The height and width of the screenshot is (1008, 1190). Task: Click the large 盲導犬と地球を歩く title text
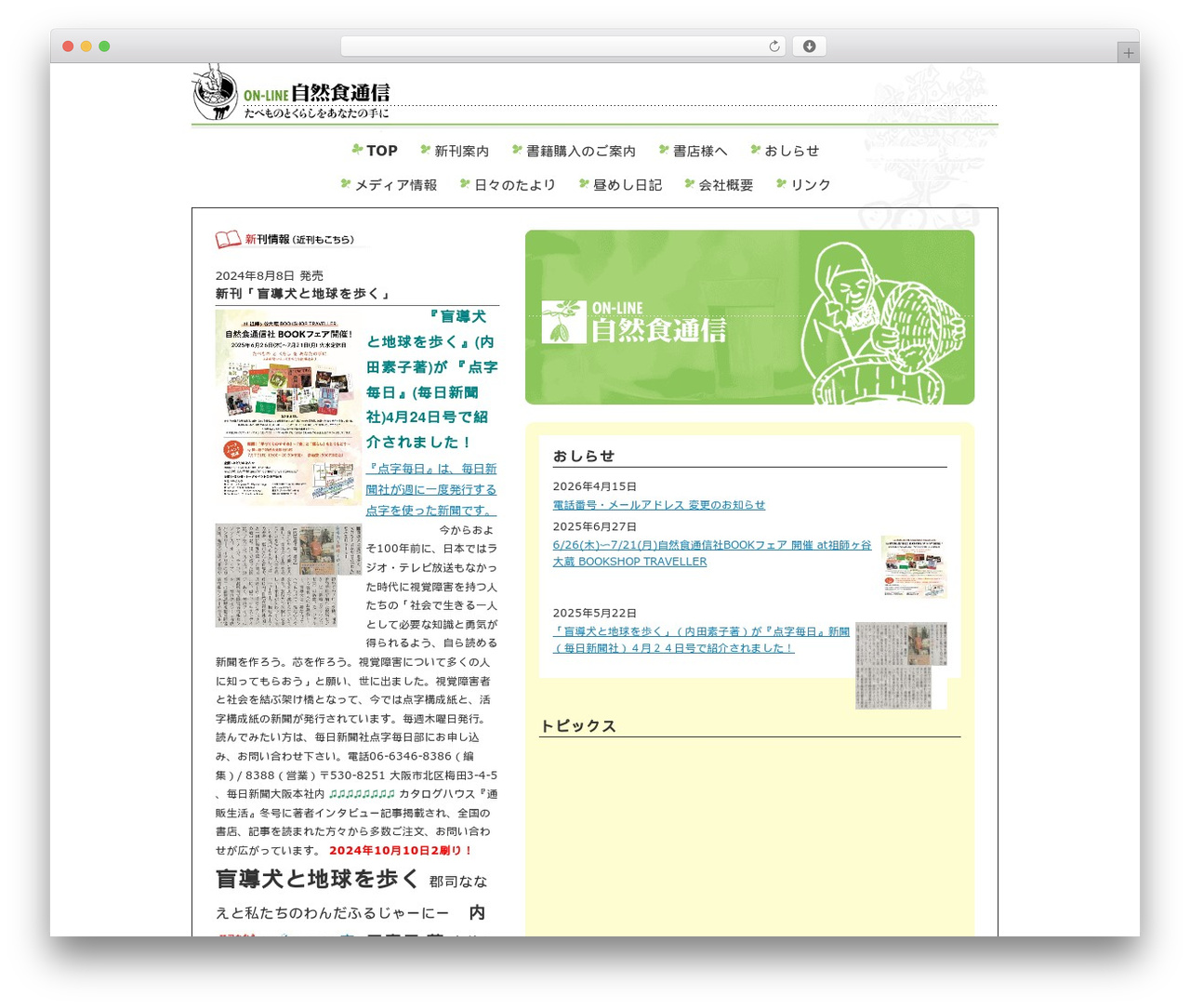(318, 879)
